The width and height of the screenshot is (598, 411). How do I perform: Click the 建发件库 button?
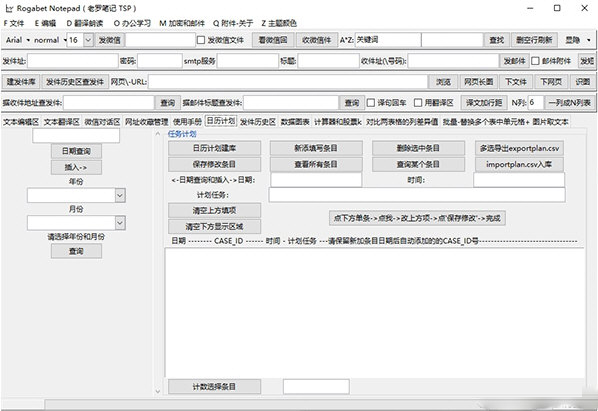[21, 82]
